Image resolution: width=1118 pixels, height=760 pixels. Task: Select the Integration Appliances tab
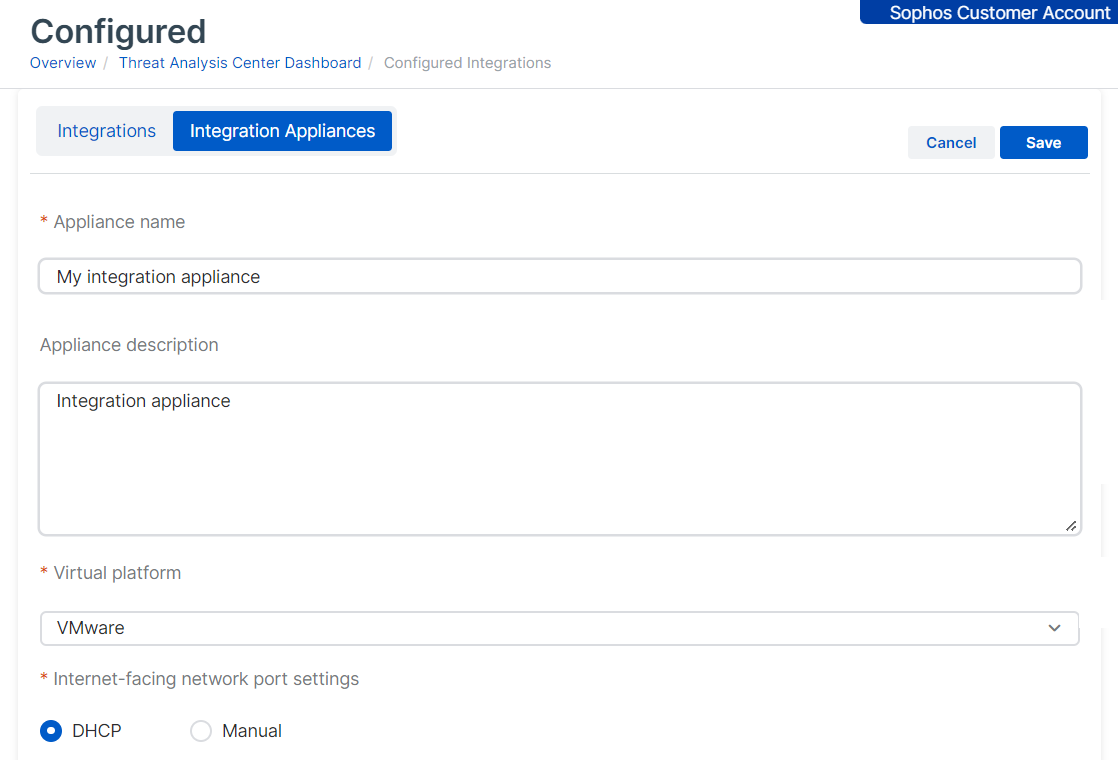coord(282,131)
